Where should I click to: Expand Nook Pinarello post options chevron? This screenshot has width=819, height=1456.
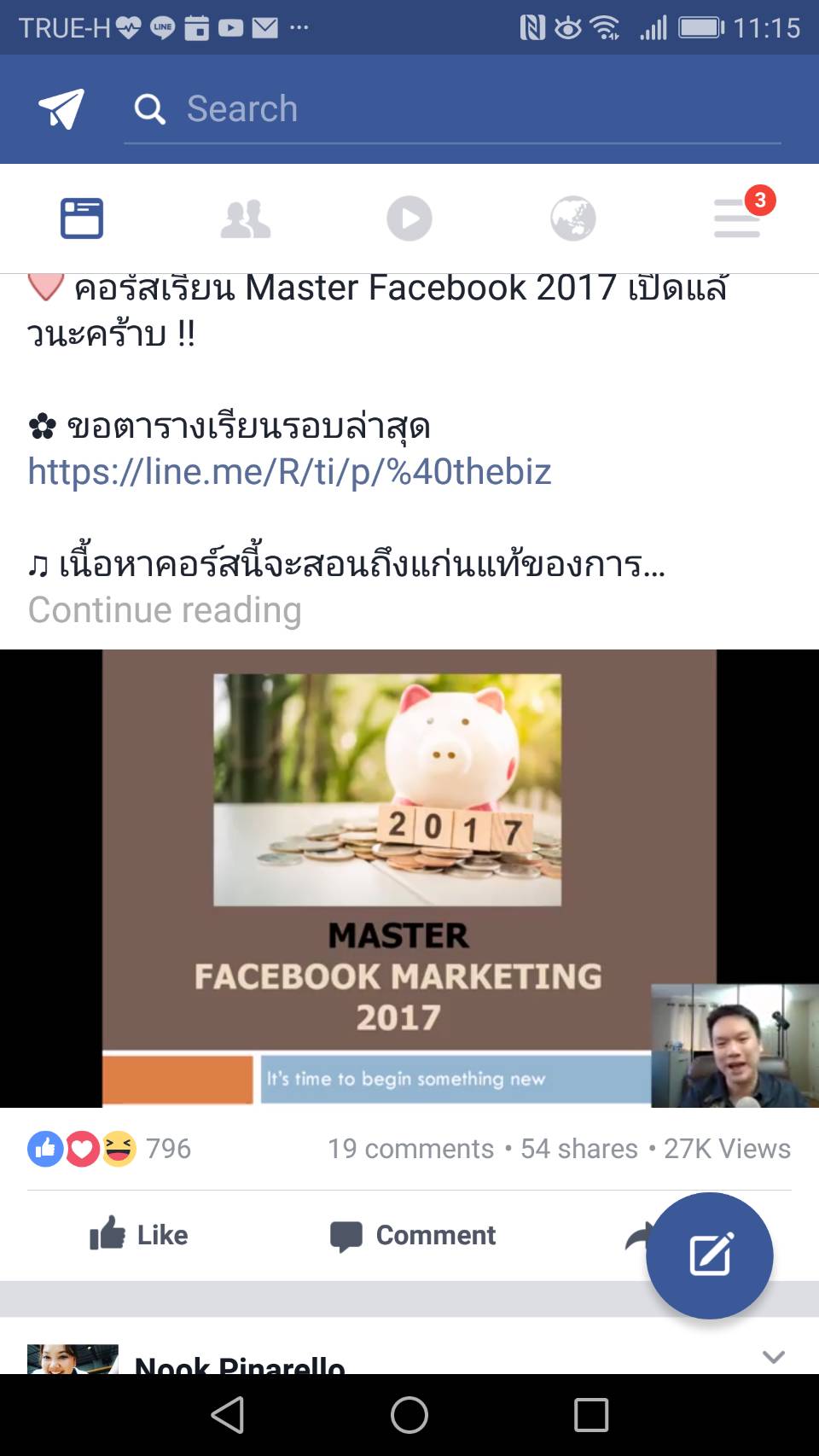[x=774, y=1356]
